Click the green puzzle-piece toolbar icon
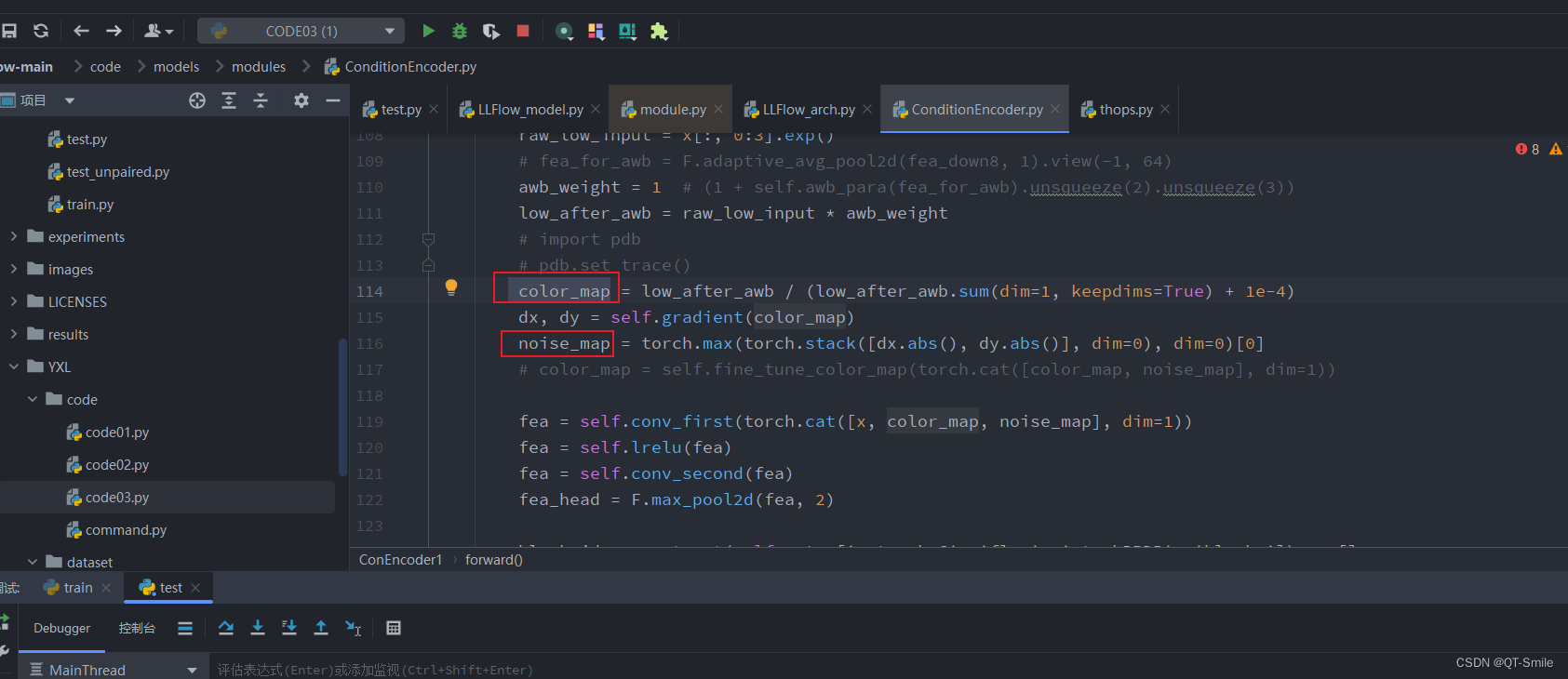The height and width of the screenshot is (679, 1568). pos(659,32)
